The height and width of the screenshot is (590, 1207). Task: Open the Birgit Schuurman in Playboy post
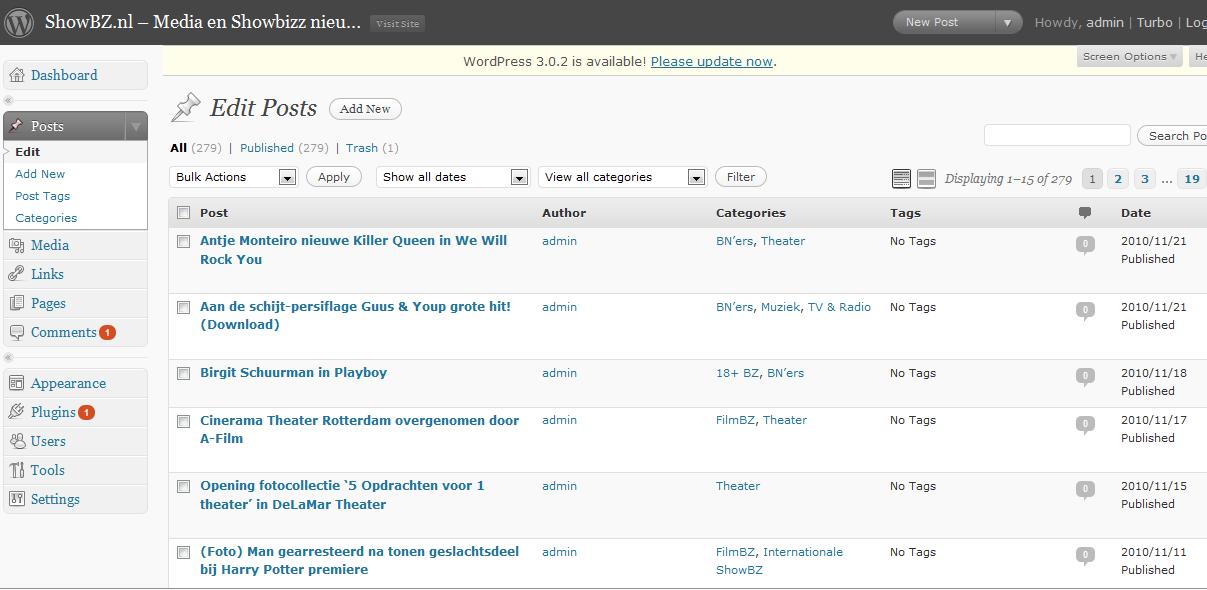pos(293,373)
